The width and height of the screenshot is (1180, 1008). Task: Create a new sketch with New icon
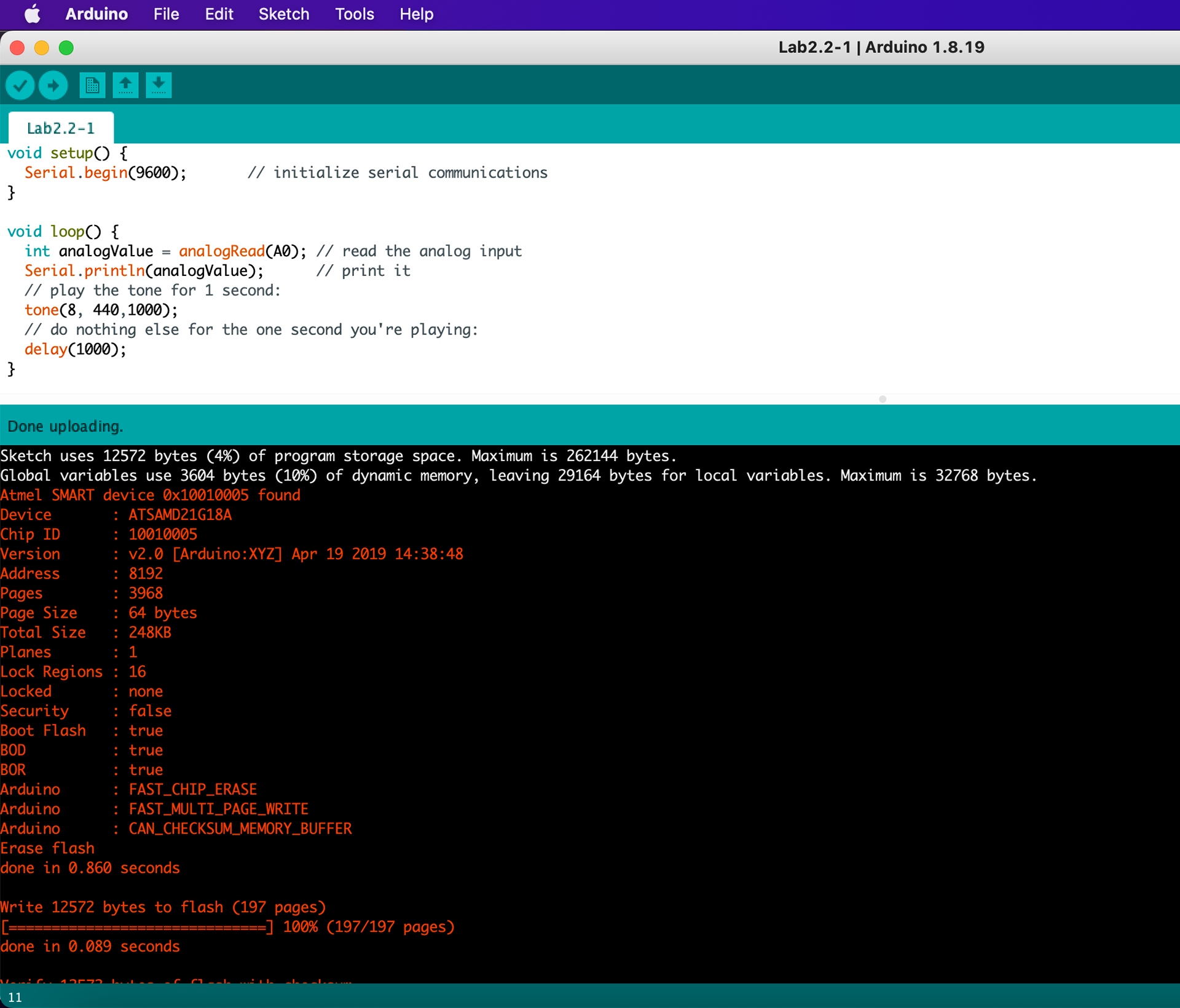[92, 85]
